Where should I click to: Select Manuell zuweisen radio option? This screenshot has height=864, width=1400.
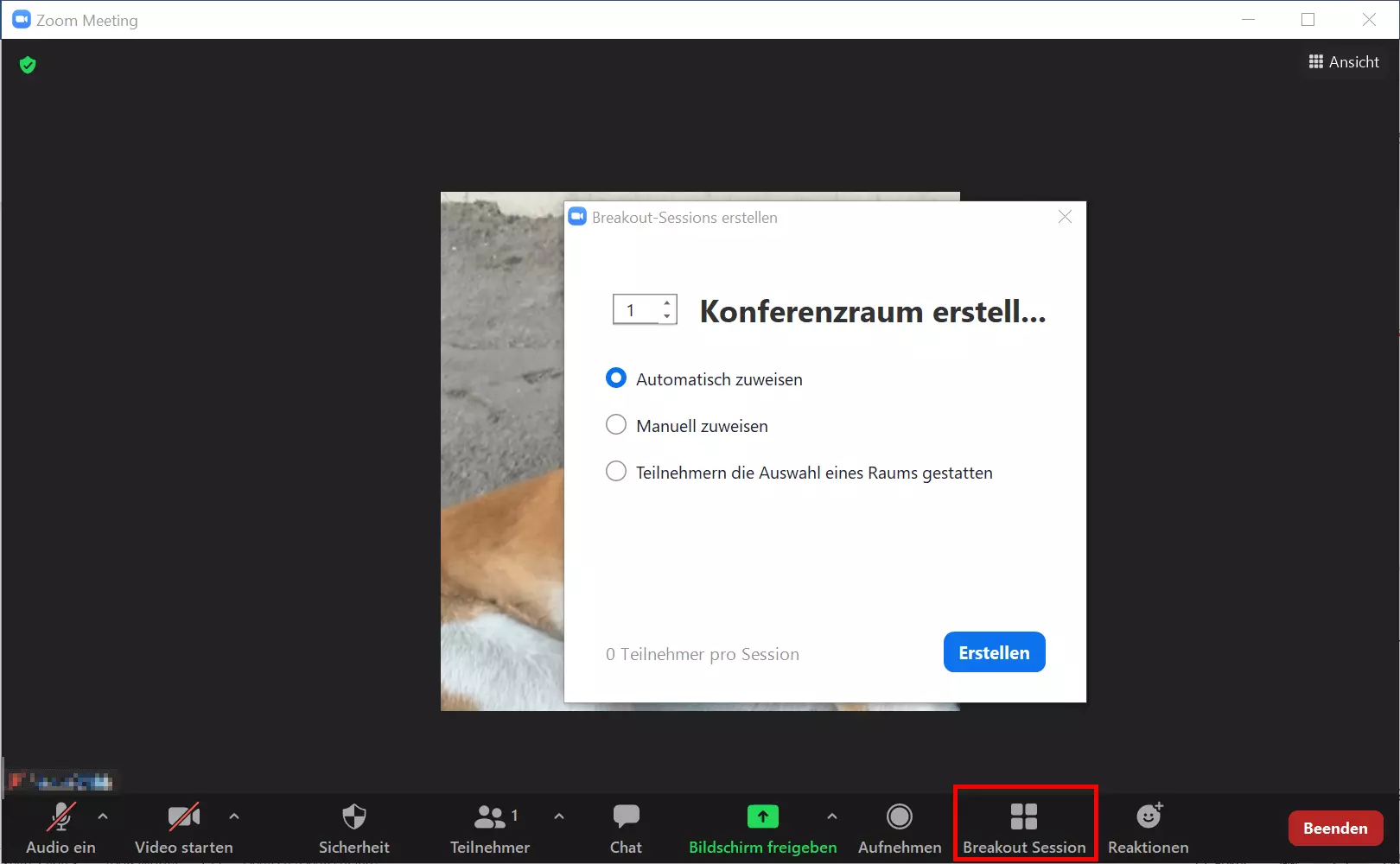tap(616, 425)
